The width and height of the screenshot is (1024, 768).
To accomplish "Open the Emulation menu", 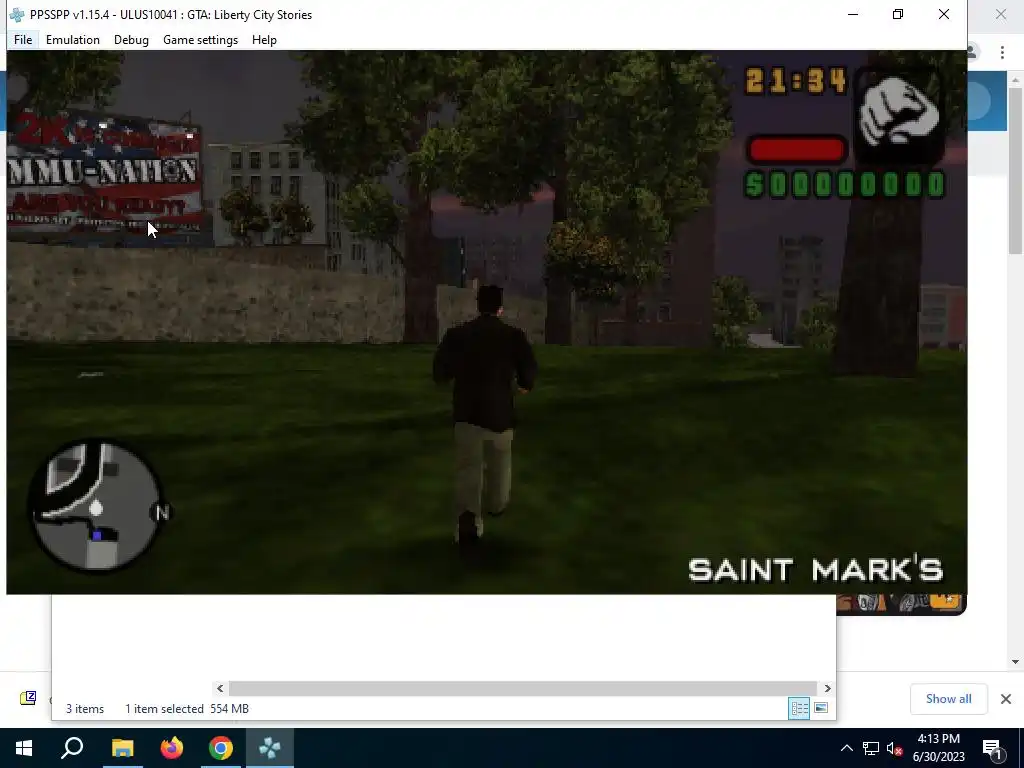I will (72, 40).
